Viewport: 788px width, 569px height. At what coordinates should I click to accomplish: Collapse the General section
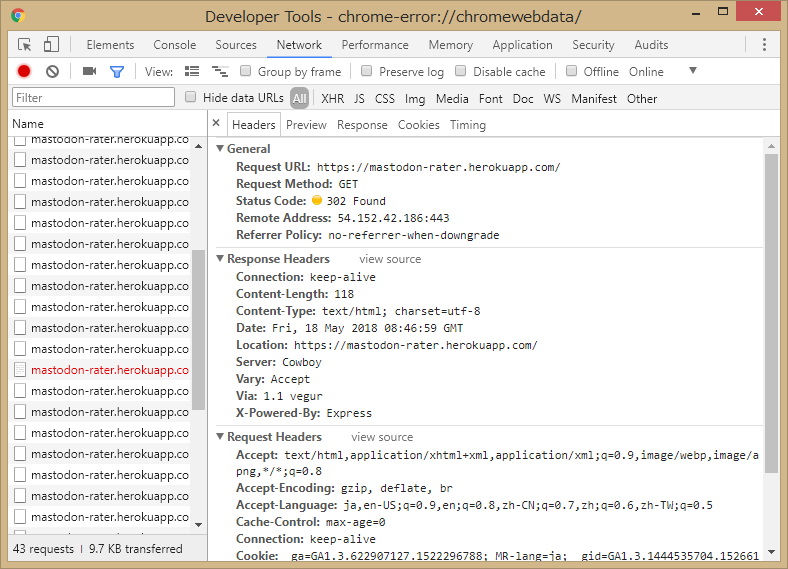point(221,149)
